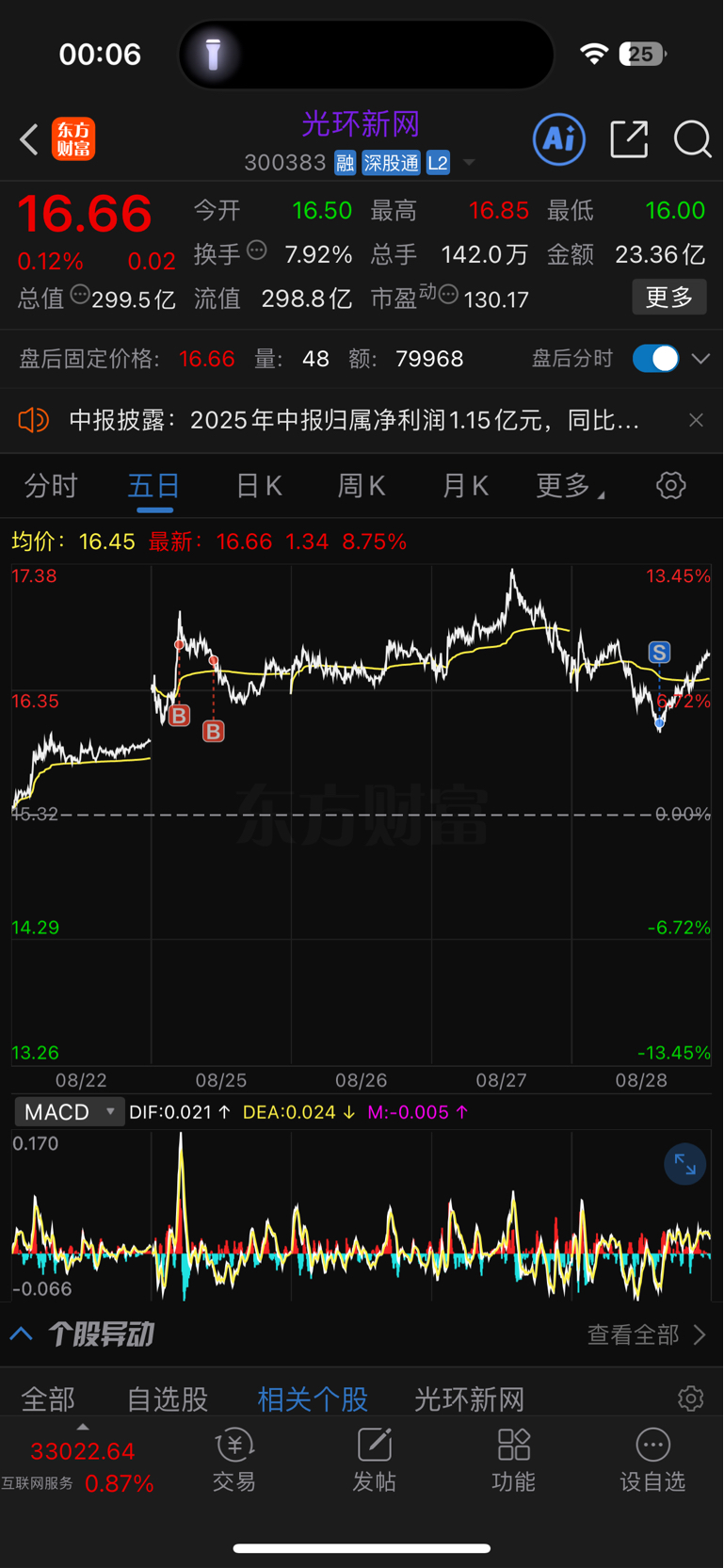Viewport: 724px width, 1568px height.
Task: Tap the L2 level badge
Action: tap(438, 163)
